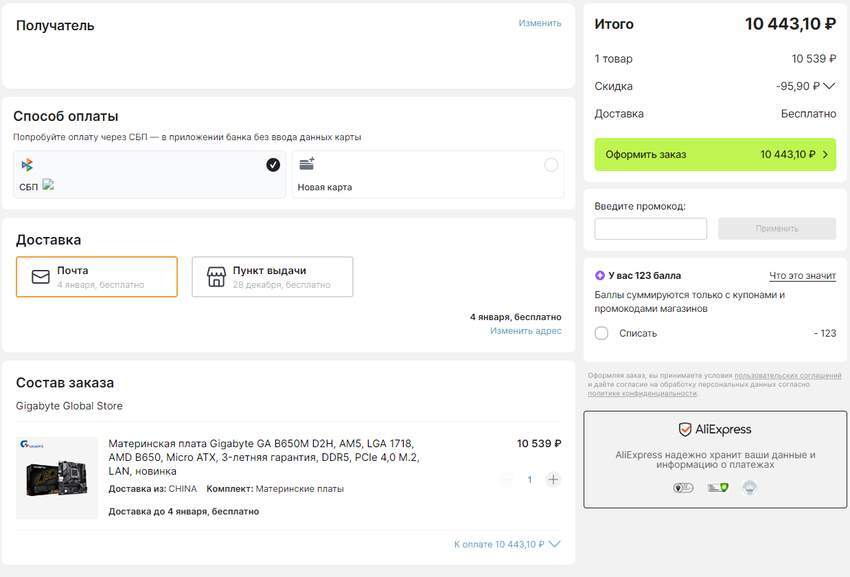
Task: Expand the Скидка discount details chevron
Action: [829, 86]
